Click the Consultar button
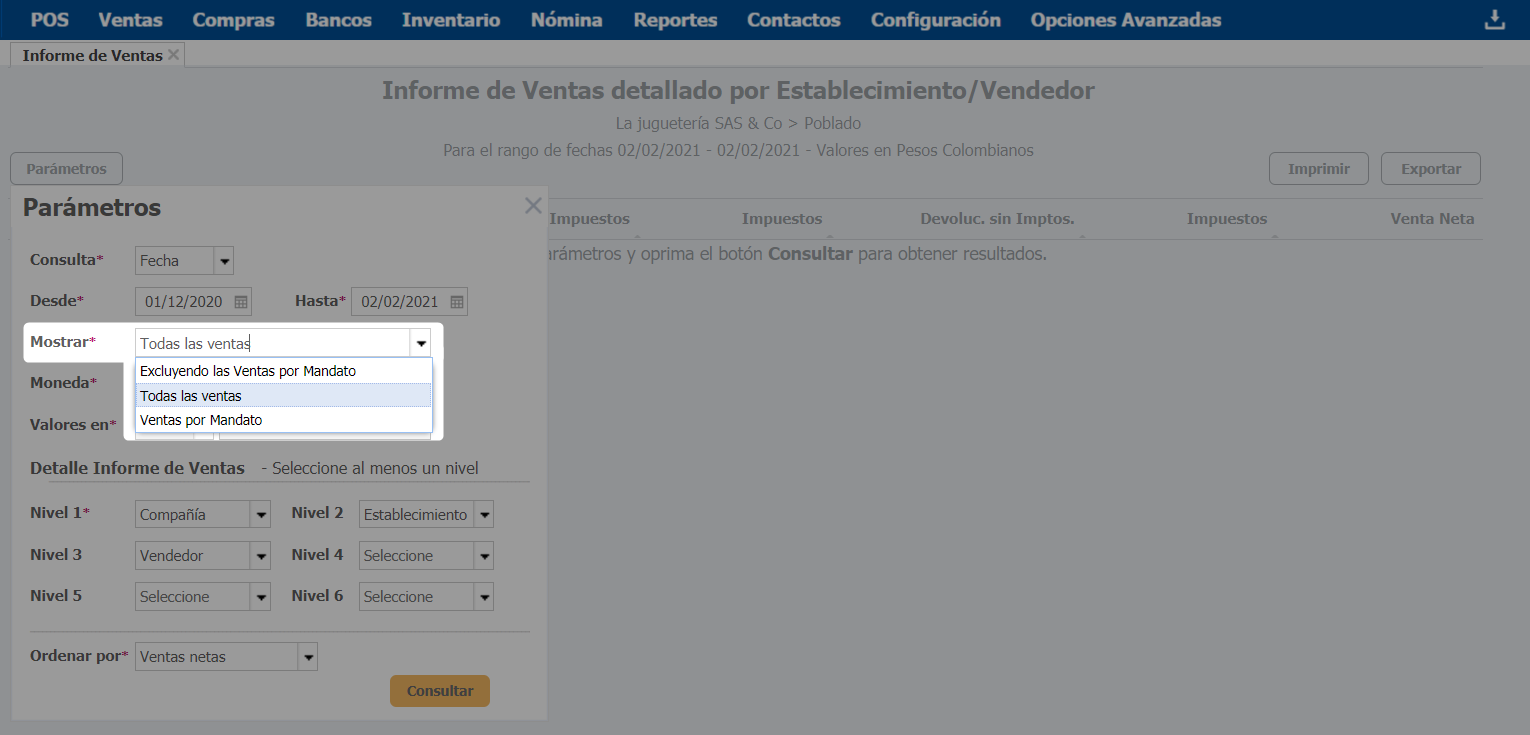Image resolution: width=1530 pixels, height=735 pixels. (439, 691)
